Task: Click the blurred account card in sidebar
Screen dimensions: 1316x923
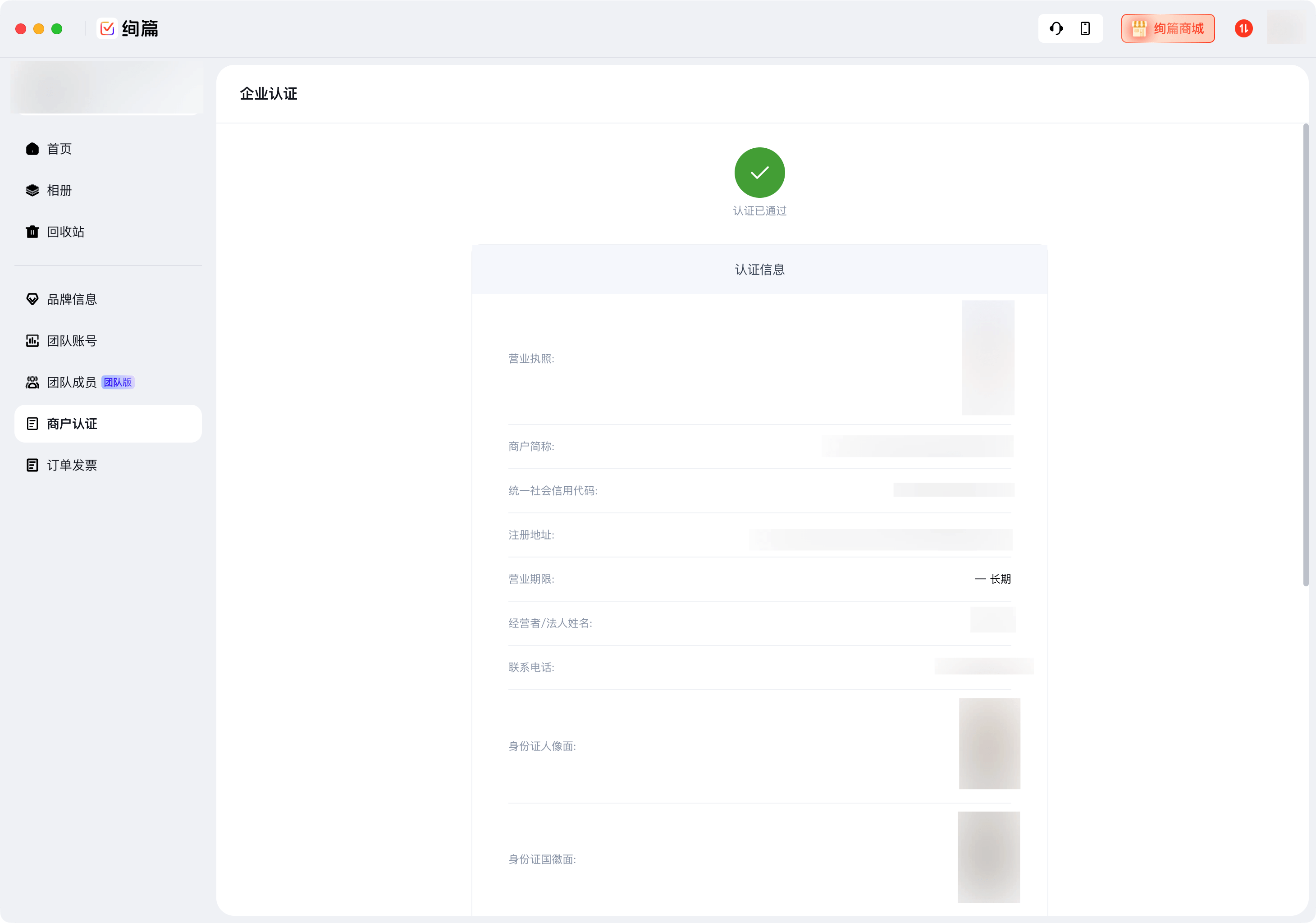Action: 107,88
